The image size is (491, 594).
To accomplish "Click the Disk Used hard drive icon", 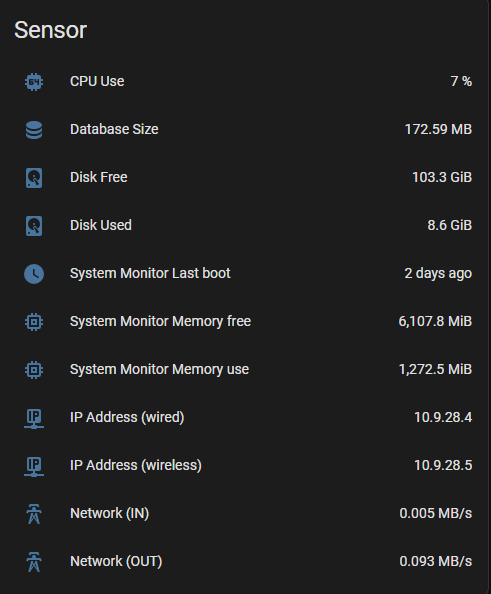I will 34,226.
